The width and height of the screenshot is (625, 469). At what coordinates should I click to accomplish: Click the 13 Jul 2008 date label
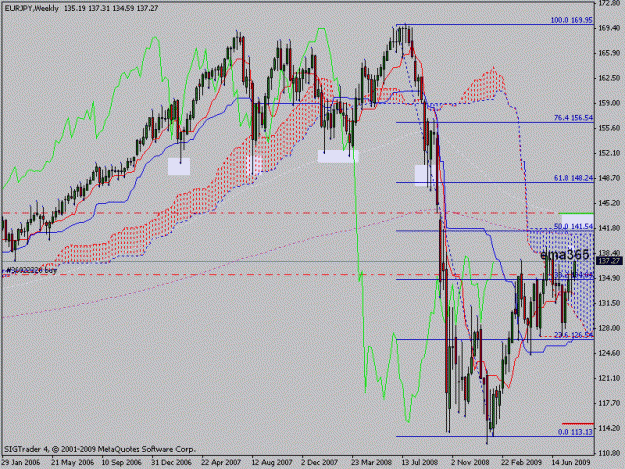tap(420, 463)
